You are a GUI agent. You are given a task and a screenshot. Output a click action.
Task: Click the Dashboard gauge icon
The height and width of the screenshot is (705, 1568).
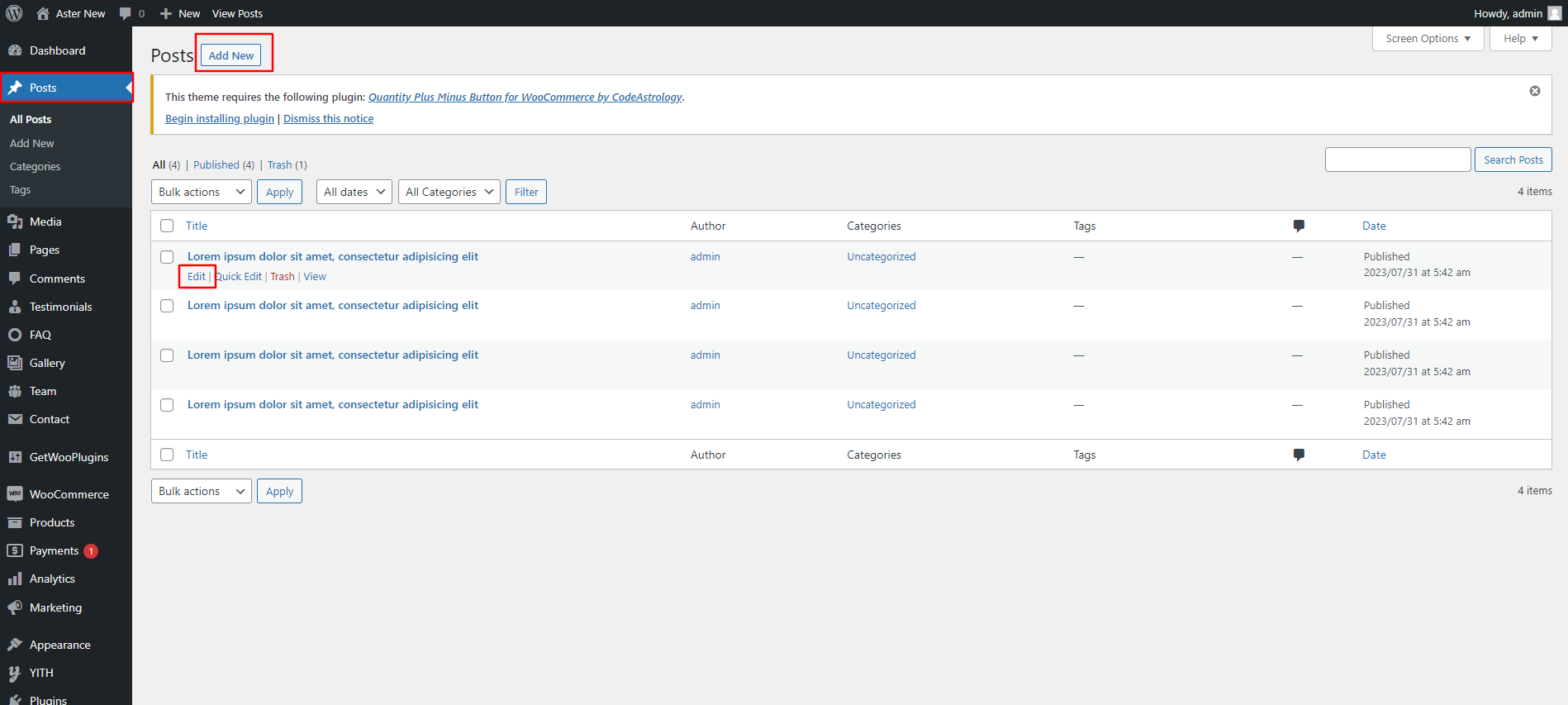pyautogui.click(x=15, y=50)
